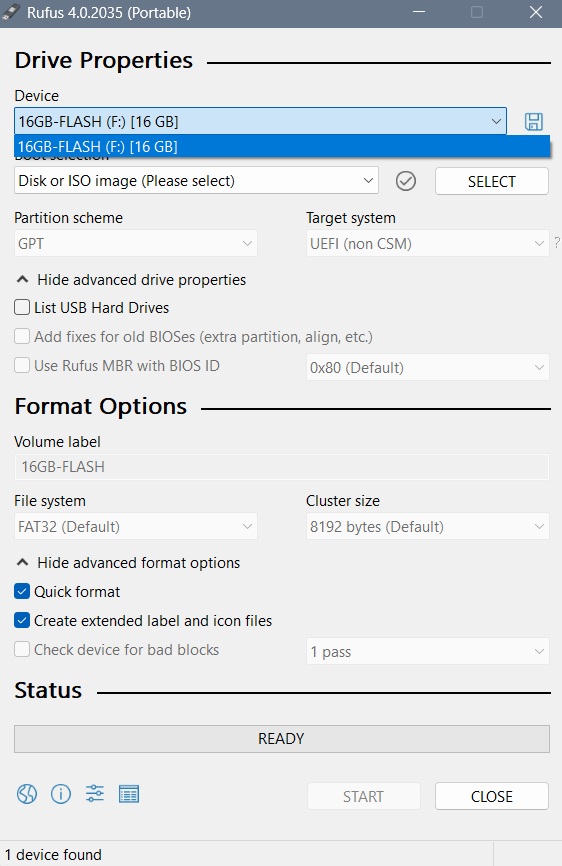Image resolution: width=562 pixels, height=866 pixels.
Task: Open the Boot selection dropdown
Action: tap(197, 181)
